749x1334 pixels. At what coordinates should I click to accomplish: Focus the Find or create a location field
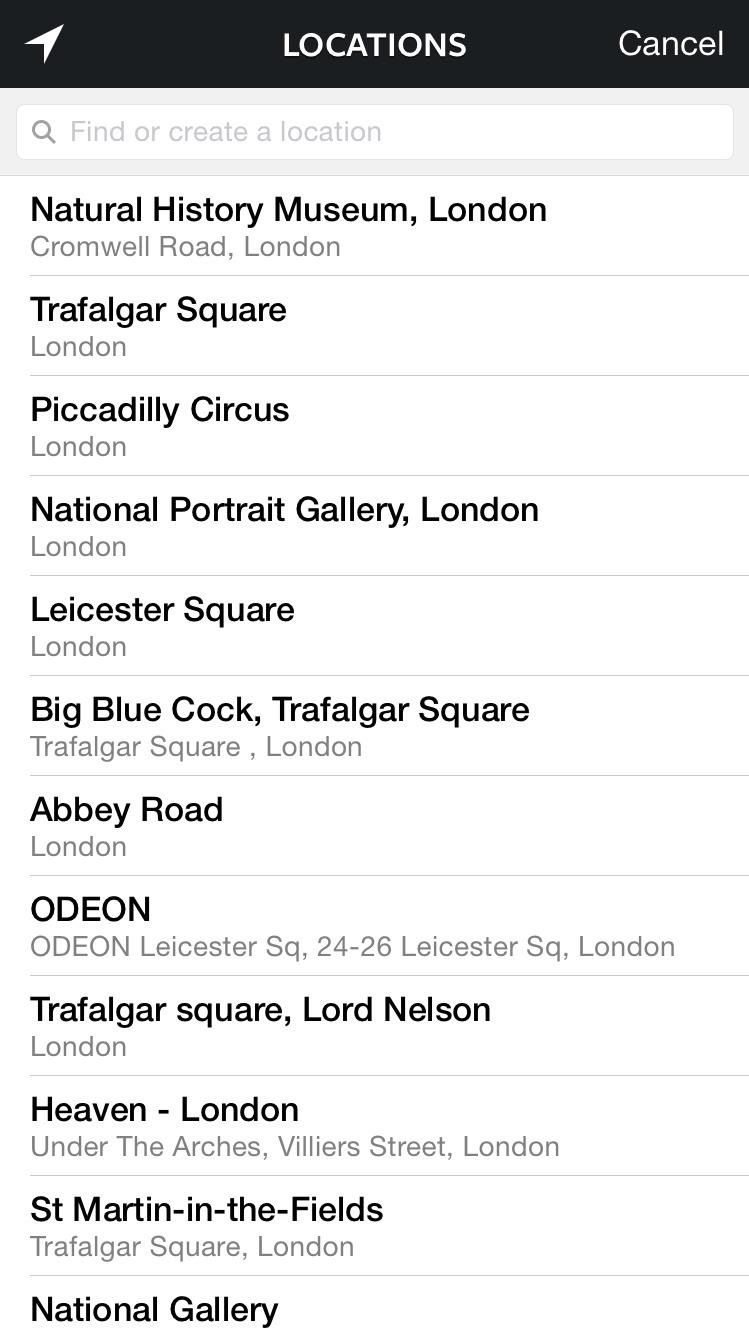(390, 132)
